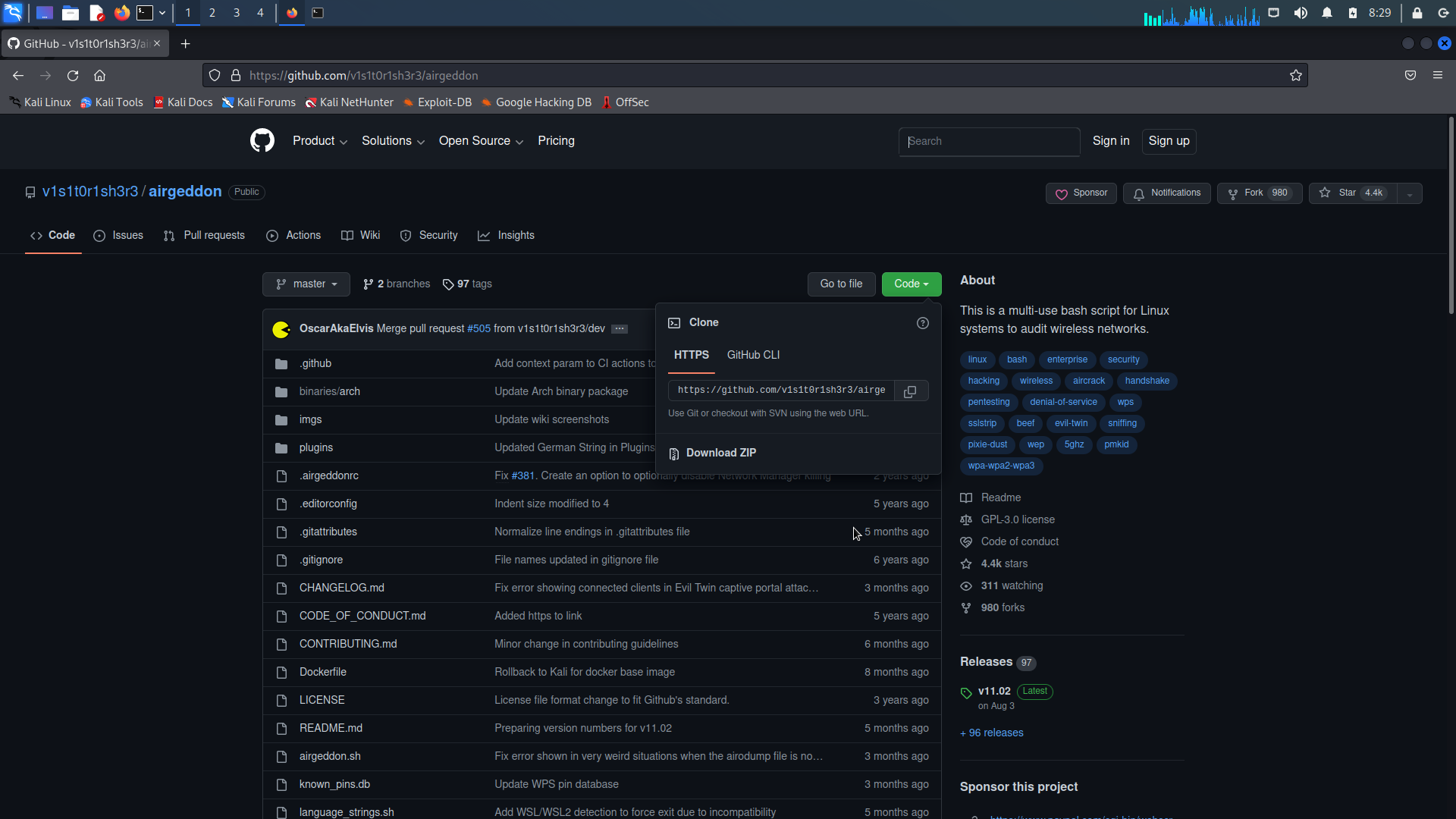Image resolution: width=1456 pixels, height=819 pixels.
Task: Launch file manager from top panel
Action: tap(71, 12)
